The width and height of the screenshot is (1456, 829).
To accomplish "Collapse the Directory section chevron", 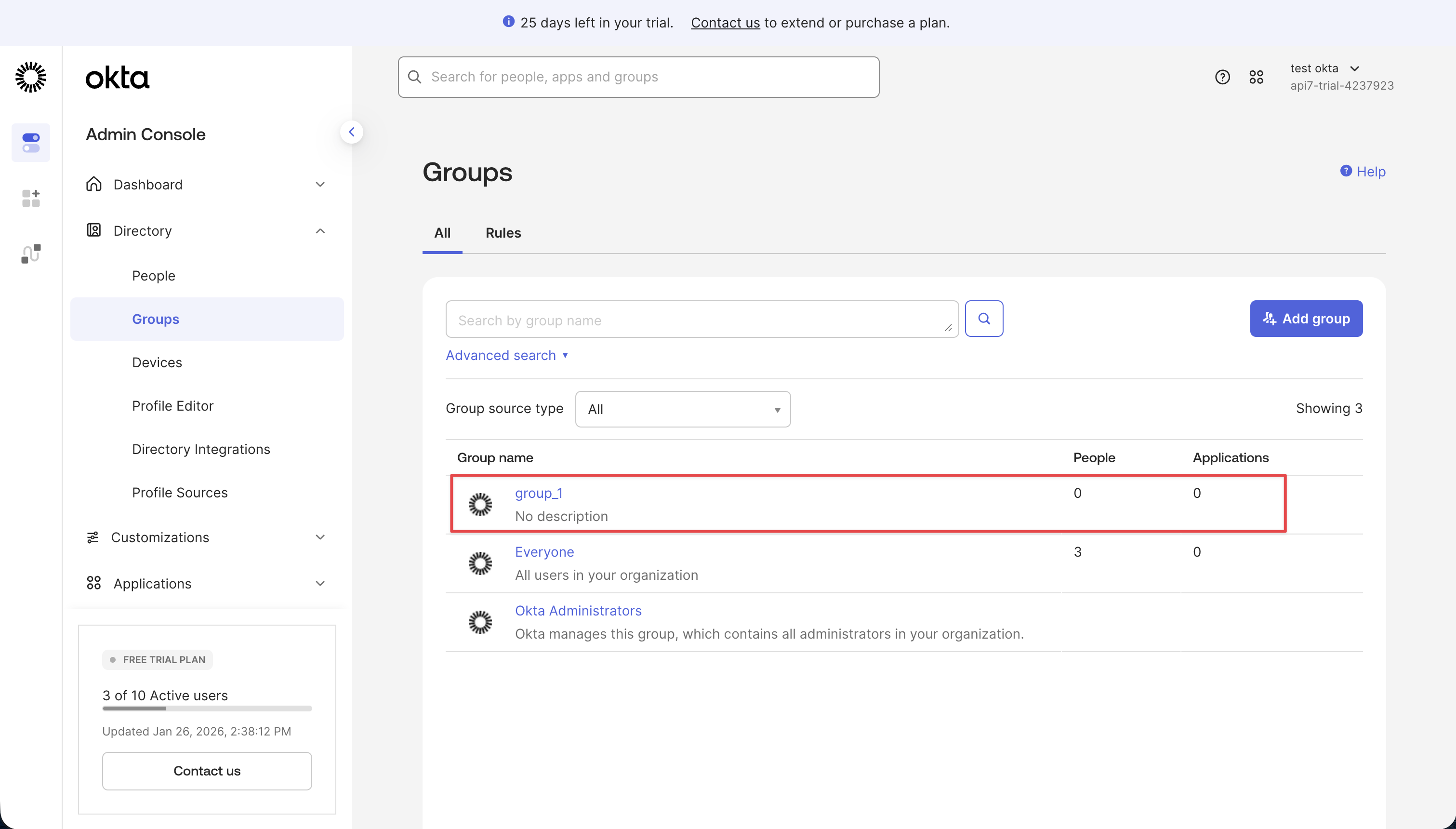I will (320, 230).
